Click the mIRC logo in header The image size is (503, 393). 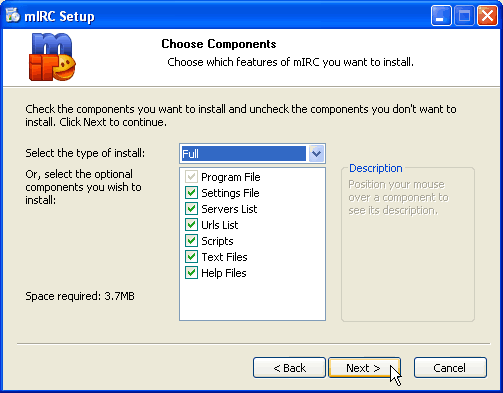click(x=52, y=57)
